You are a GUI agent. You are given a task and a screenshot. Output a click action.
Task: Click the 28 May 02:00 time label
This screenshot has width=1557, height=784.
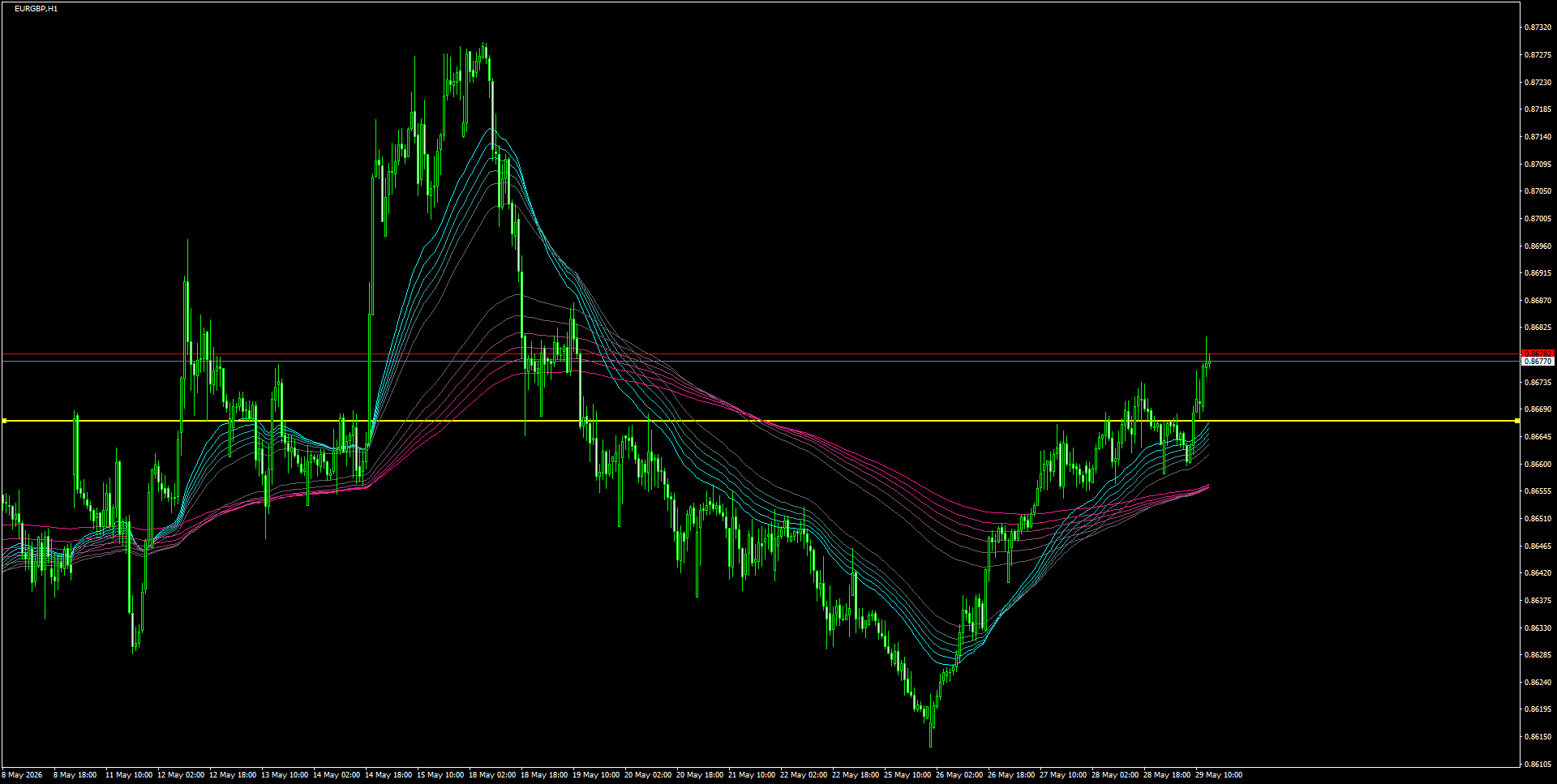point(1115,775)
